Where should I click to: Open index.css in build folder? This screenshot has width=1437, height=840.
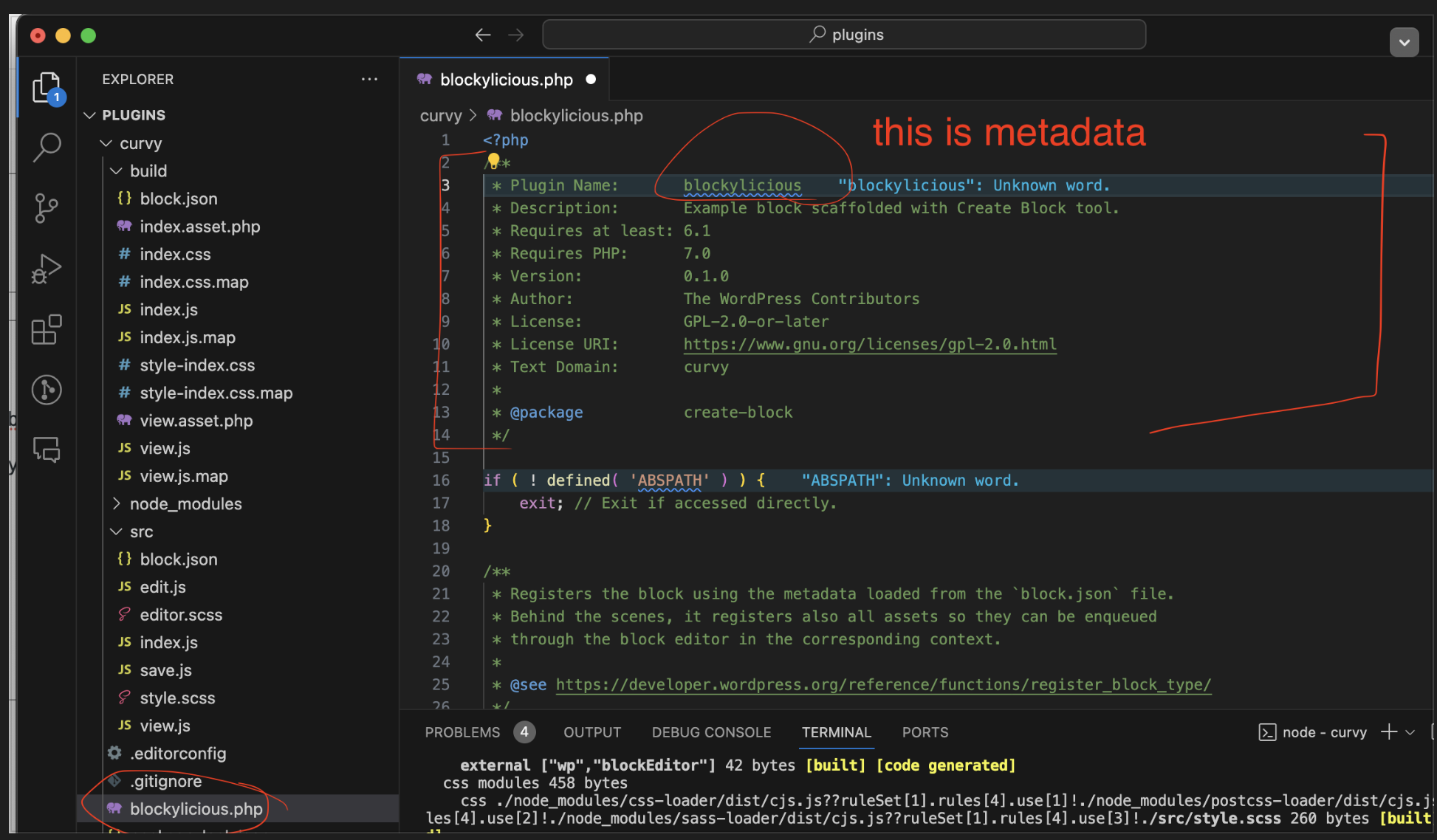(176, 255)
